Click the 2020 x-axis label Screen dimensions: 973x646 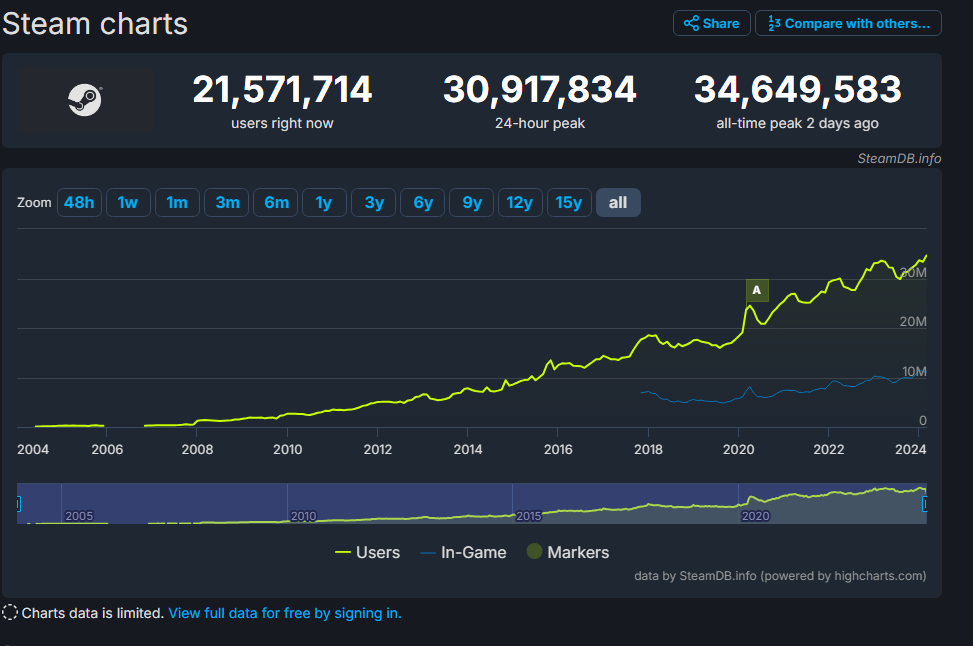[738, 449]
